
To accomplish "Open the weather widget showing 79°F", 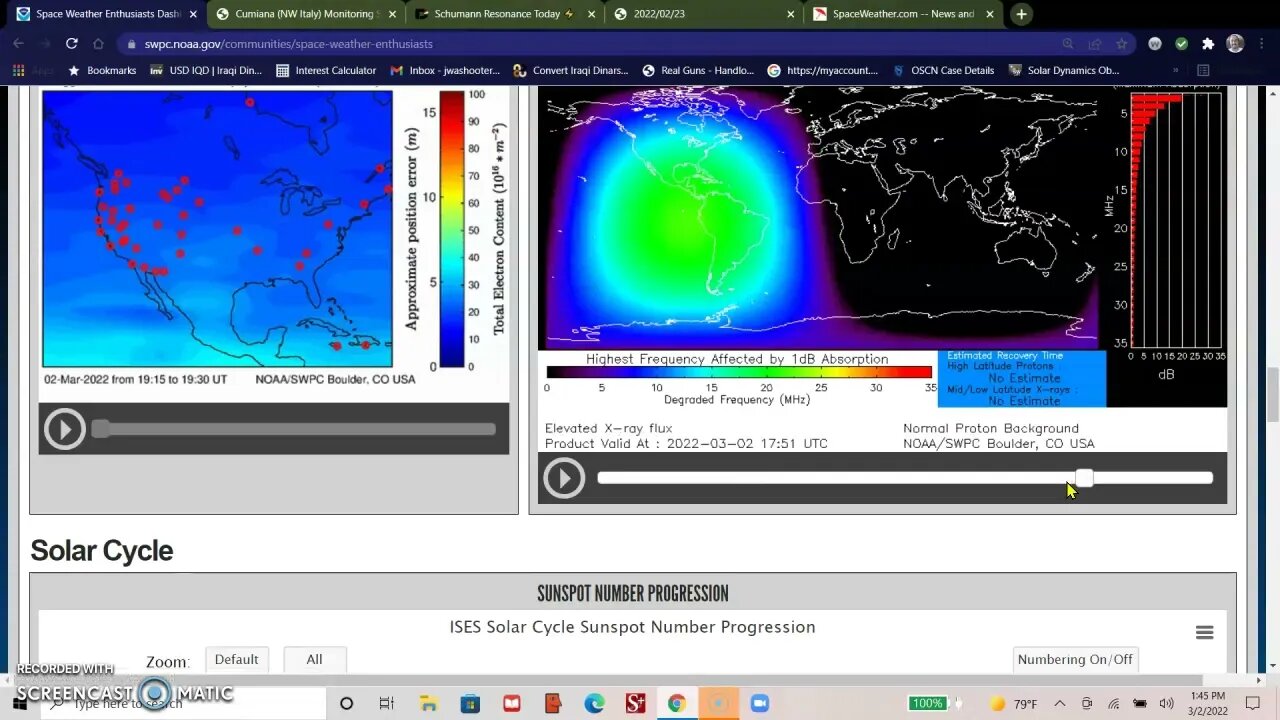I will coord(1014,704).
